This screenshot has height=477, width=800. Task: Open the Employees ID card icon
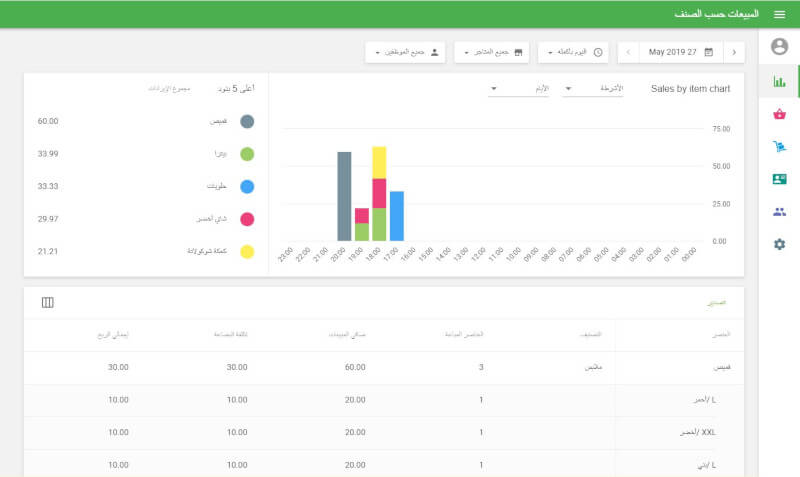point(780,179)
